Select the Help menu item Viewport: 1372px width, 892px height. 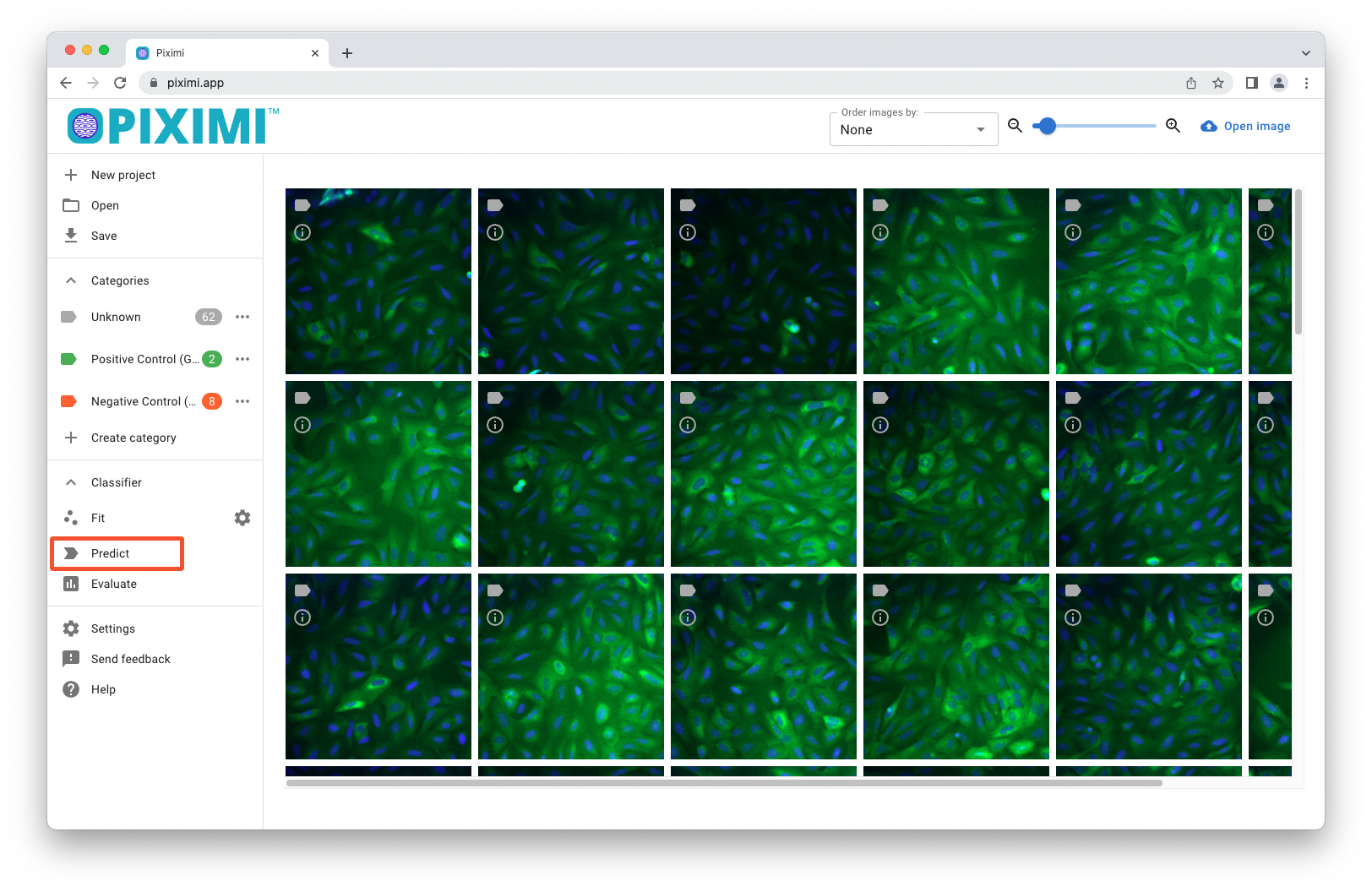click(155, 689)
